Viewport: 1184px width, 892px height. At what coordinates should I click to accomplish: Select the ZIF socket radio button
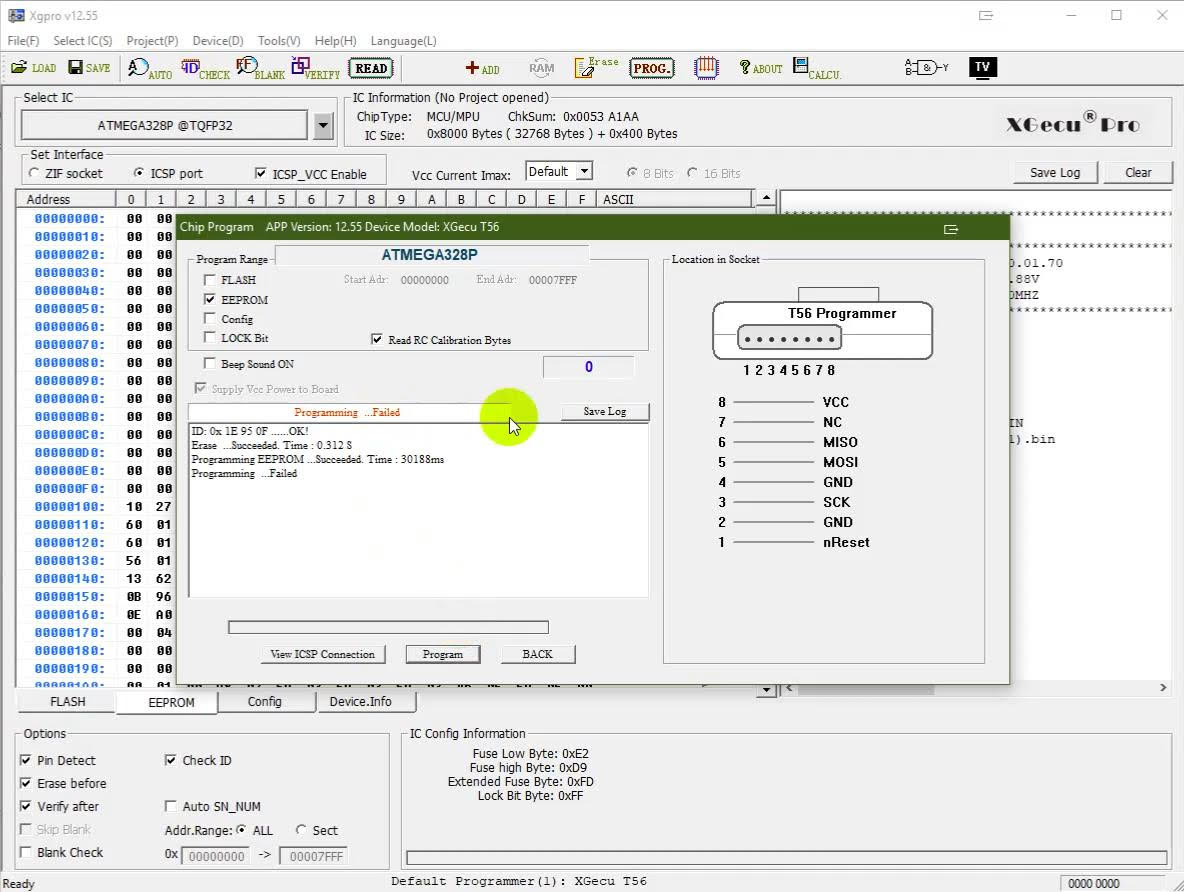point(35,173)
